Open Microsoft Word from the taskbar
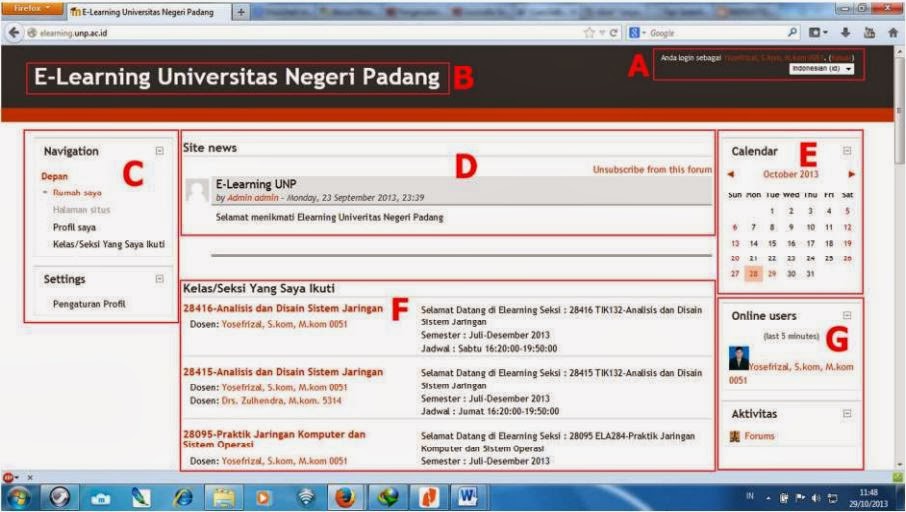The height and width of the screenshot is (512, 906). [x=467, y=497]
